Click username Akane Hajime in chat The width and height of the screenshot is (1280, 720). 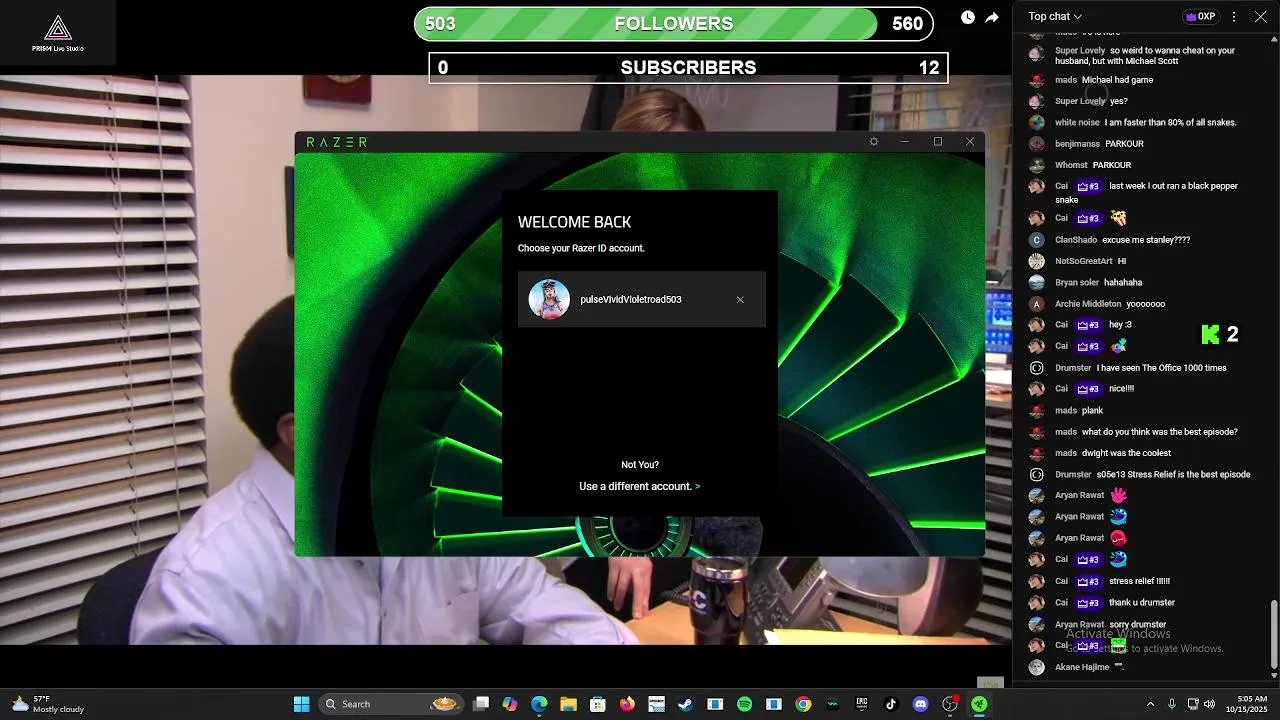point(1082,667)
